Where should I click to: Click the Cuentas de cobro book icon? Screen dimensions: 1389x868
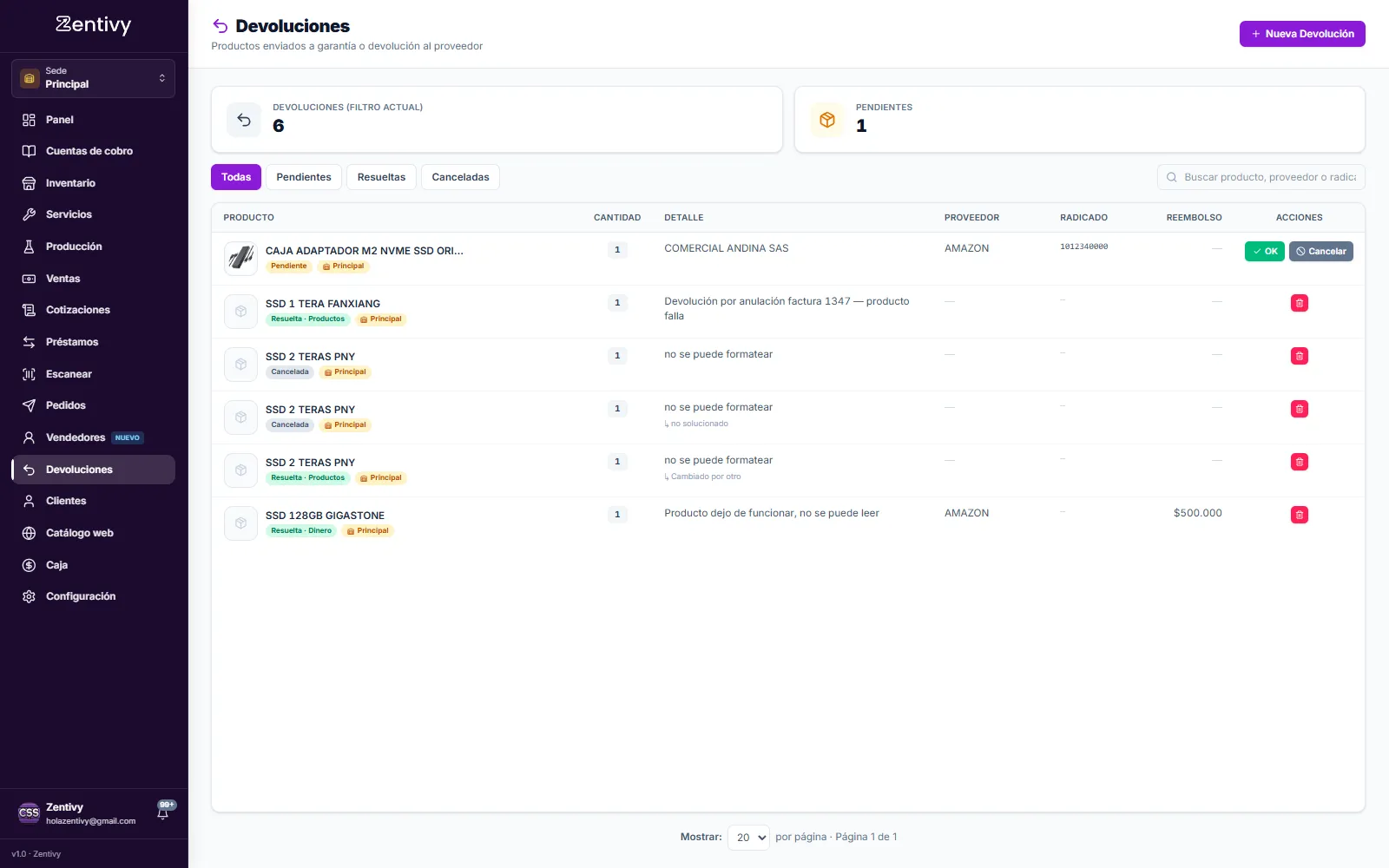29,151
